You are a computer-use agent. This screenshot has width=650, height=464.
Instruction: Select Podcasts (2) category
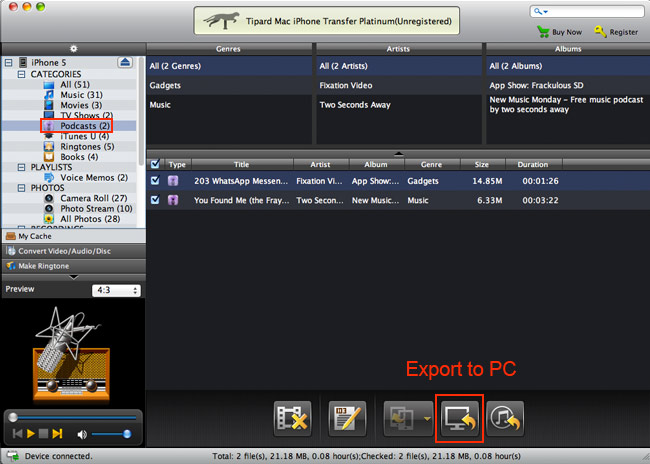coord(85,126)
